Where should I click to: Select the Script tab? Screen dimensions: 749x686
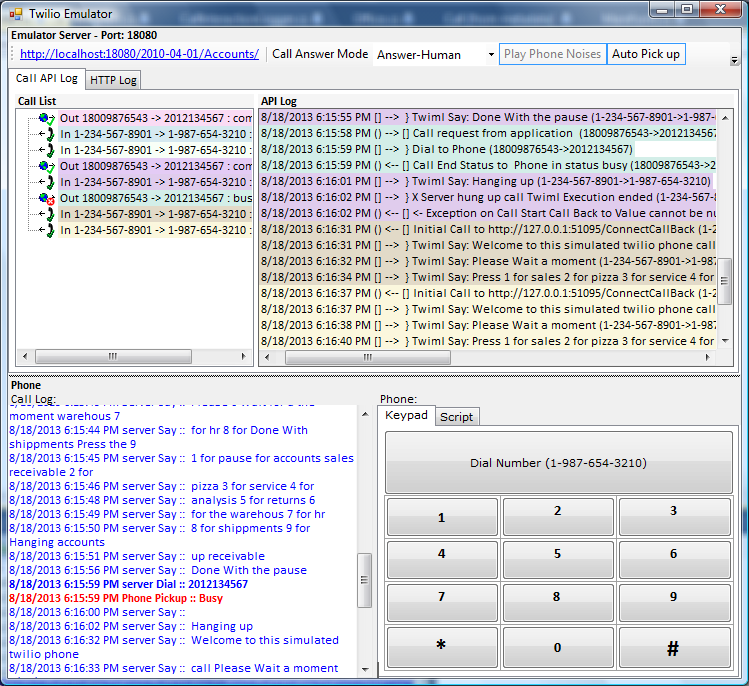pos(457,417)
